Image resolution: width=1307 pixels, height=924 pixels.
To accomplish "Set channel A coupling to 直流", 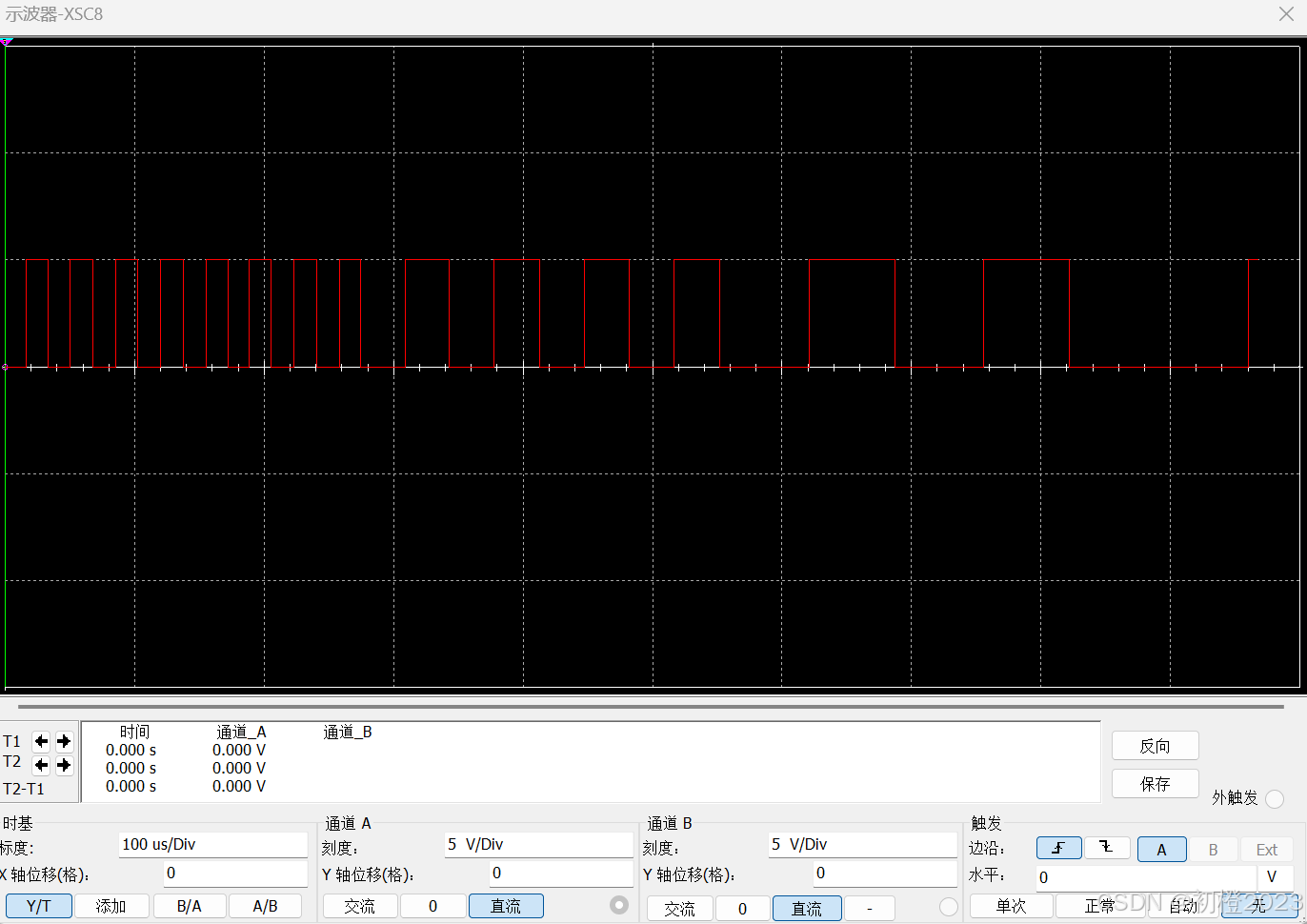I will [506, 906].
